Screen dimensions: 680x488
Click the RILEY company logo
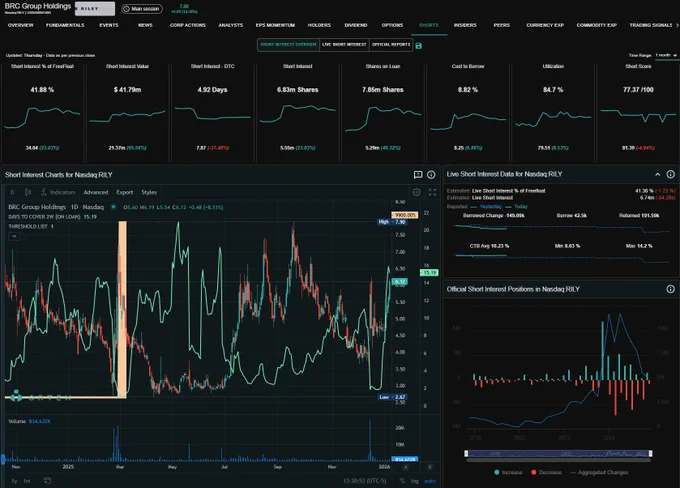[x=95, y=9]
